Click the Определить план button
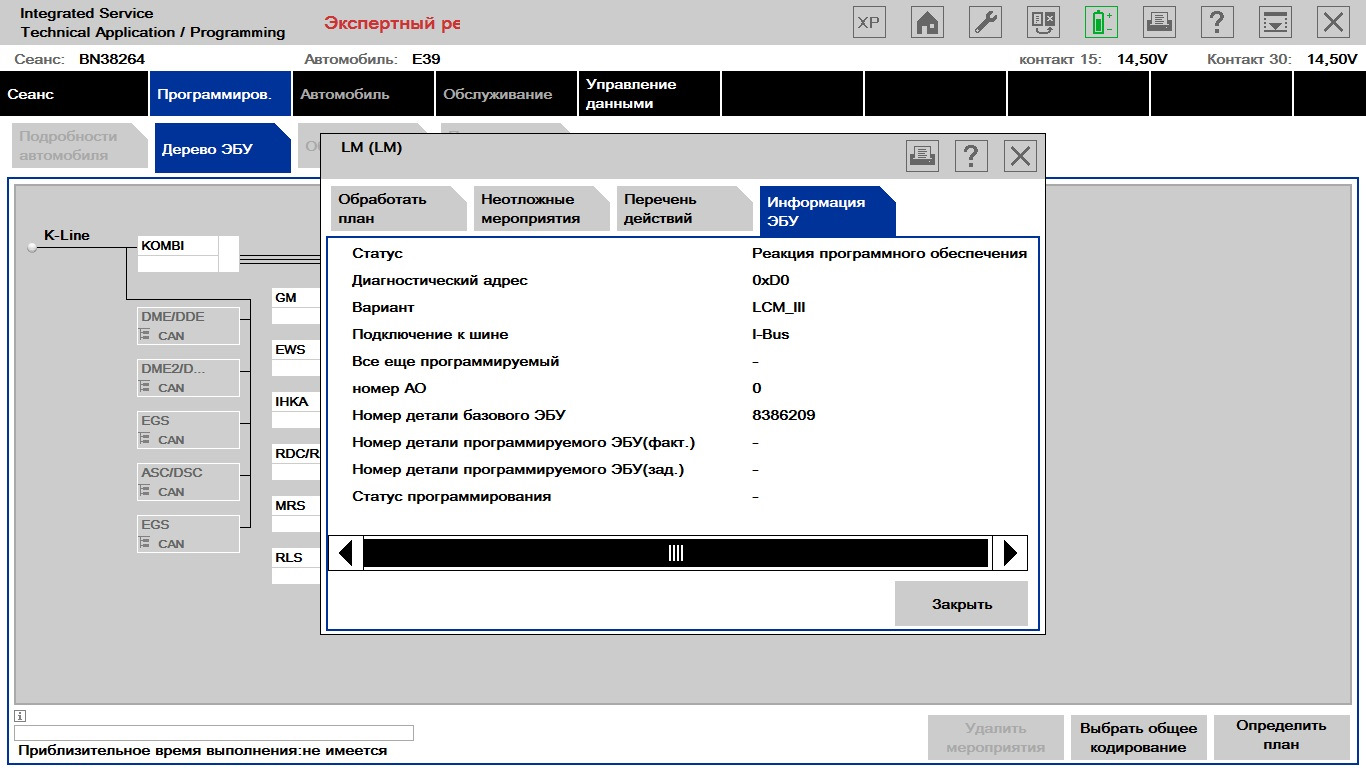Image resolution: width=1366 pixels, height=768 pixels. [1280, 736]
